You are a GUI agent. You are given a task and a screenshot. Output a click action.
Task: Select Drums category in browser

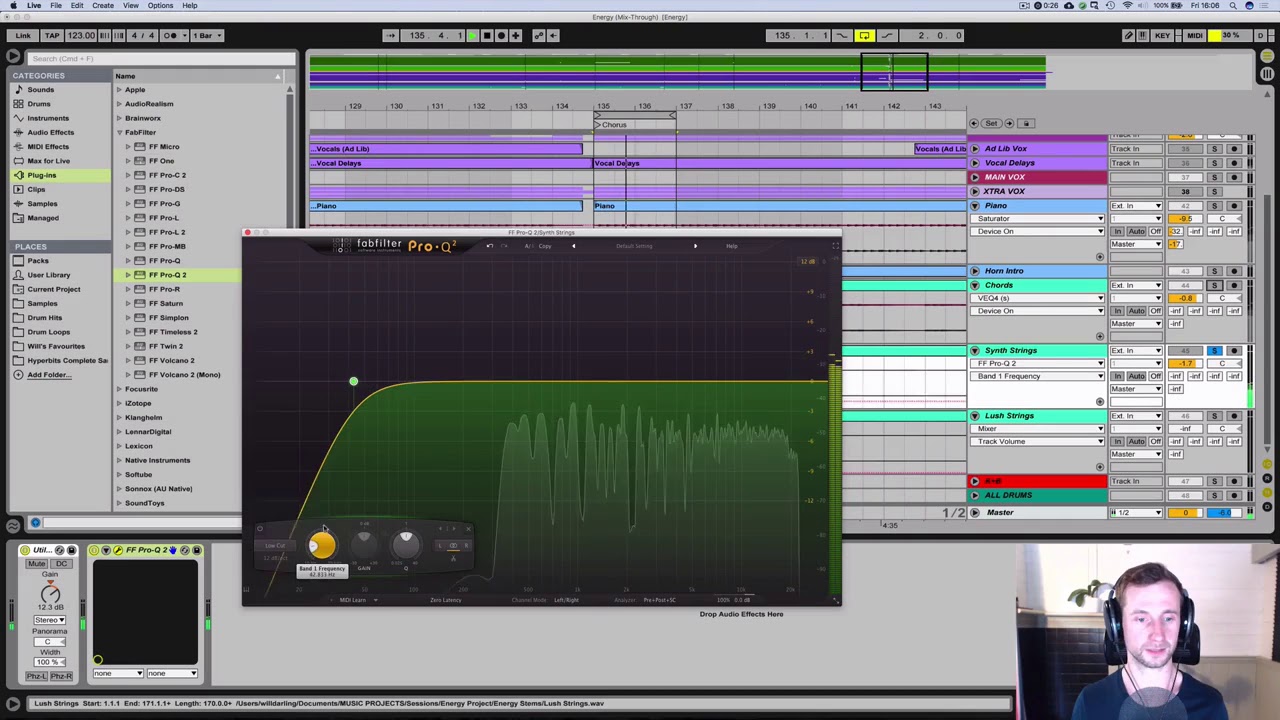click(39, 104)
